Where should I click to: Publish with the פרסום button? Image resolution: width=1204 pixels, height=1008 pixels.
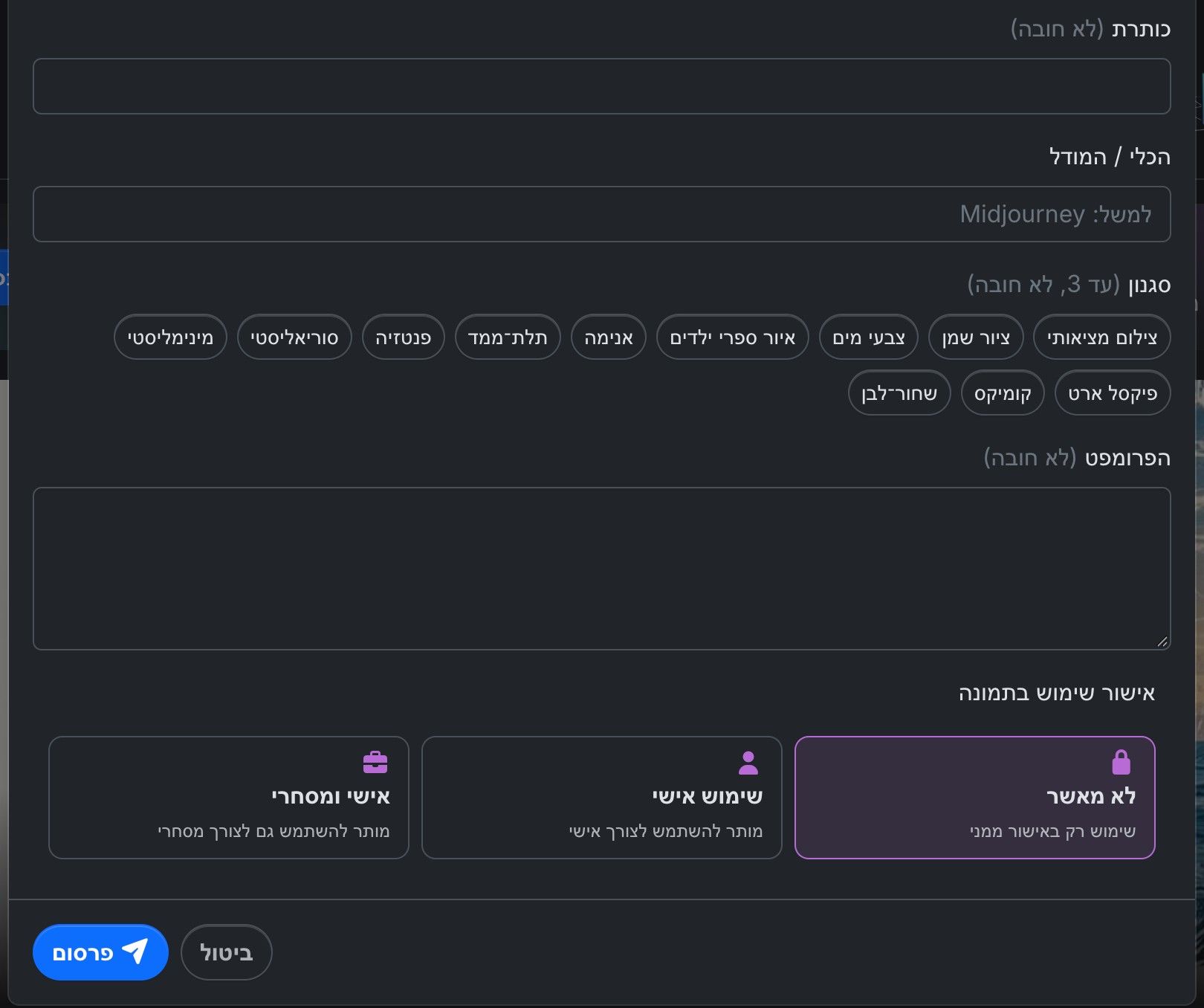[100, 952]
